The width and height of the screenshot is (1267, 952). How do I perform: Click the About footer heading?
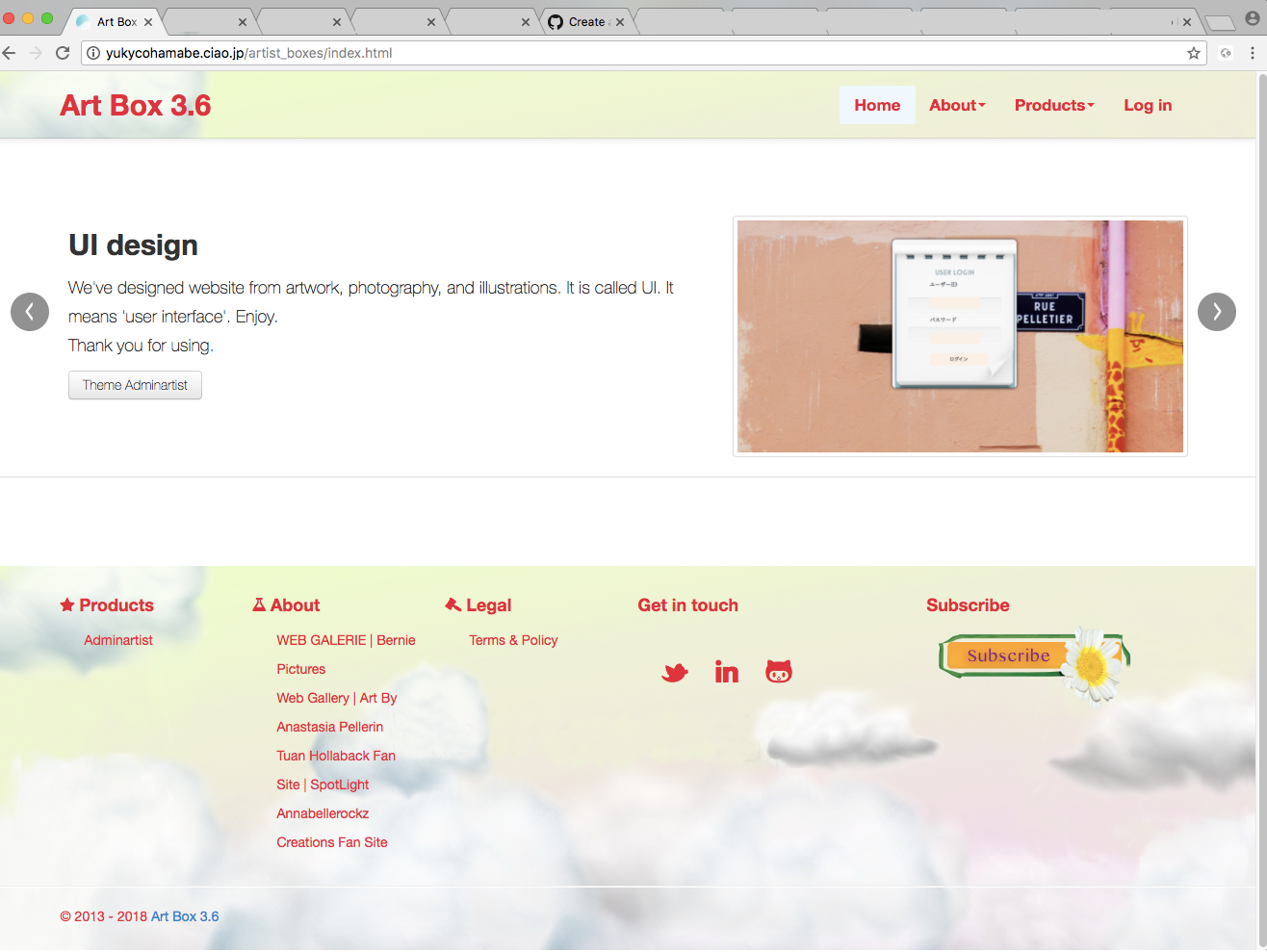[286, 605]
